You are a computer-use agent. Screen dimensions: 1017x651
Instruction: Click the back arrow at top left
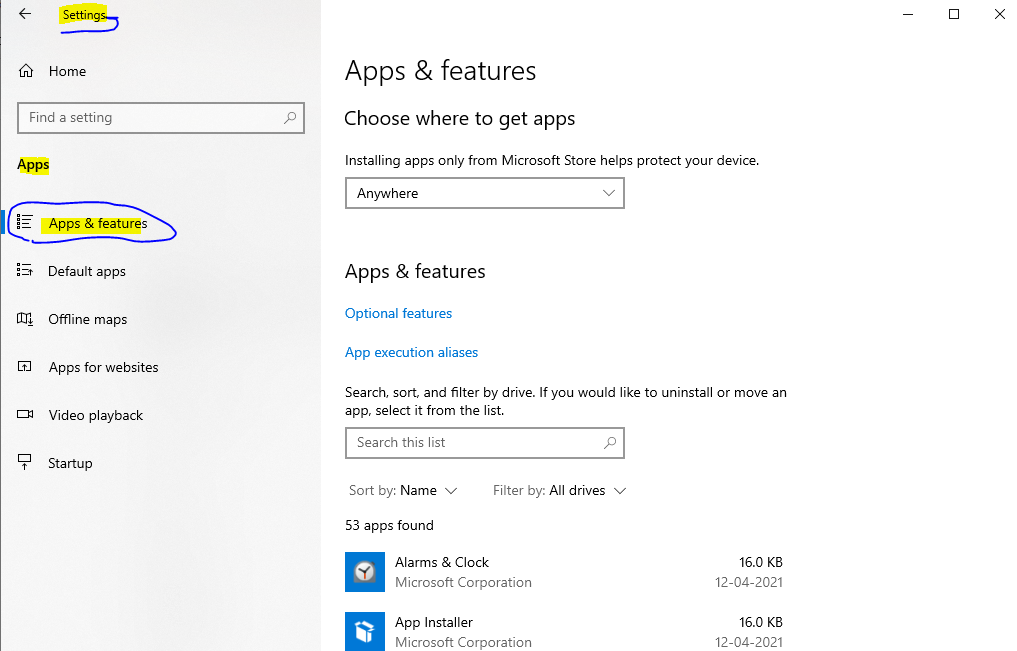(x=25, y=14)
